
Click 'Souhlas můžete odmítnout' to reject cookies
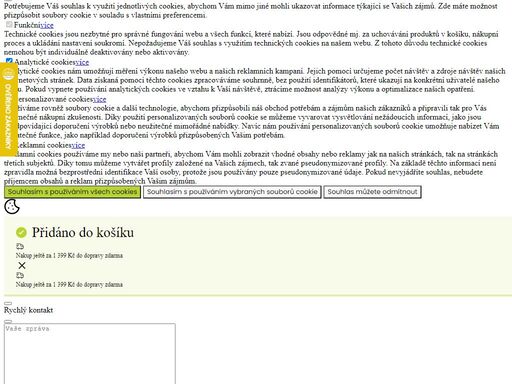pyautogui.click(x=372, y=192)
